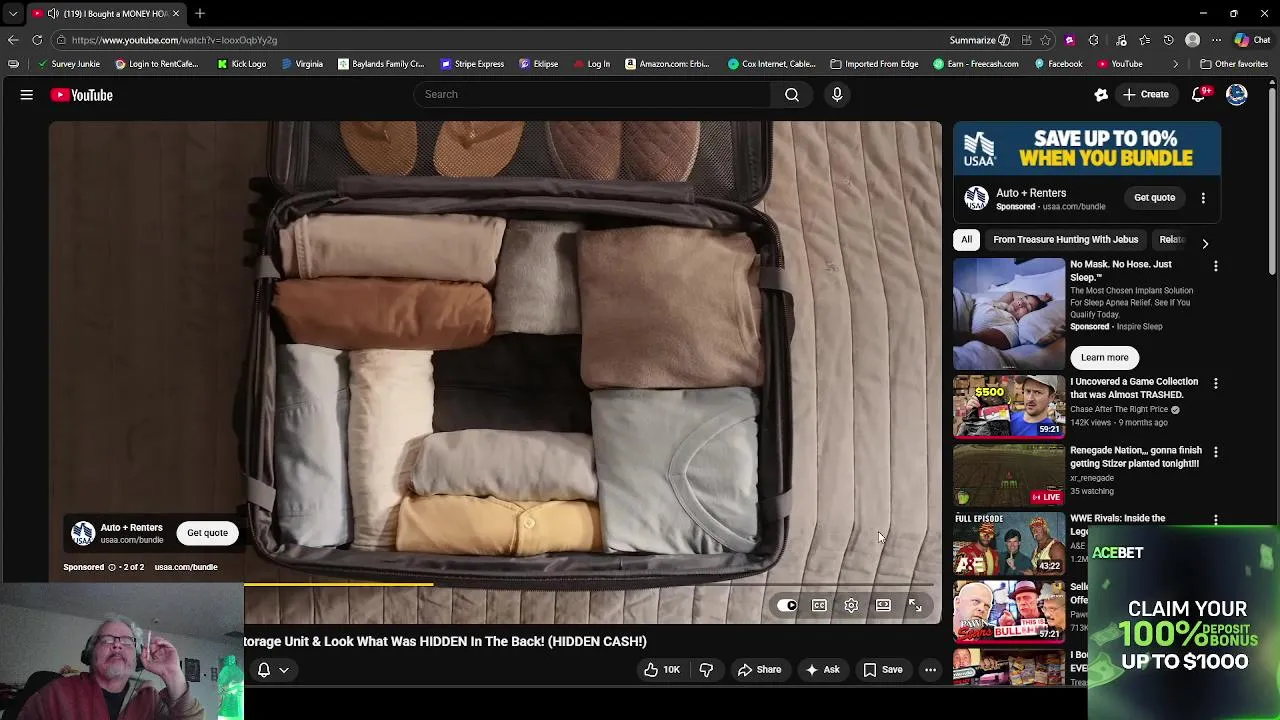The height and width of the screenshot is (720, 1280).
Task: Select the All filter chip
Action: point(966,240)
